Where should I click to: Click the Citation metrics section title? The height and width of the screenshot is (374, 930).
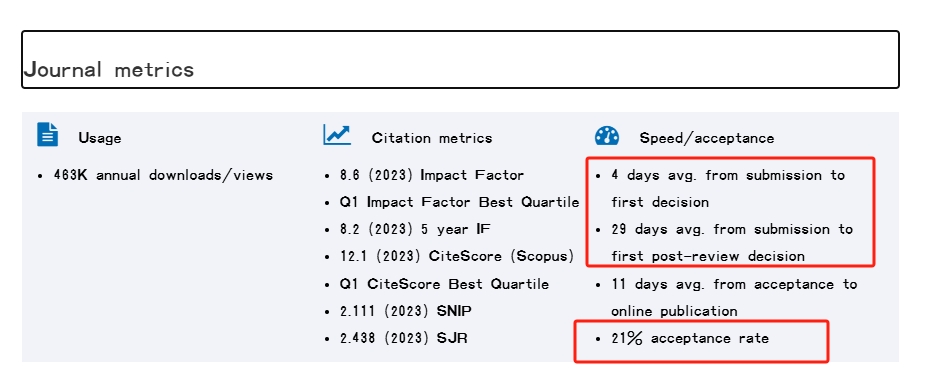(x=432, y=138)
